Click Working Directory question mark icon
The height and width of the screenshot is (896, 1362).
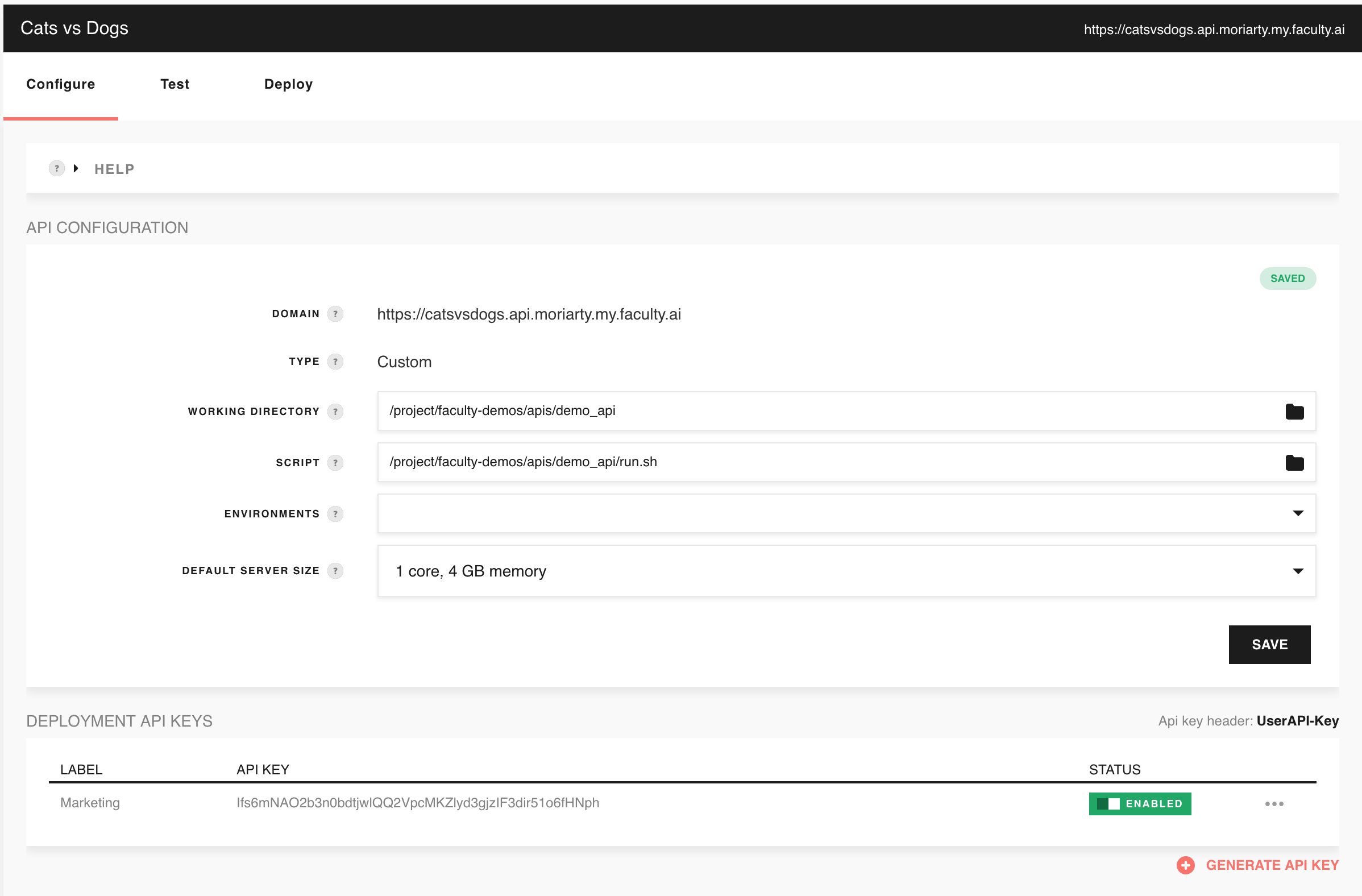pos(335,411)
